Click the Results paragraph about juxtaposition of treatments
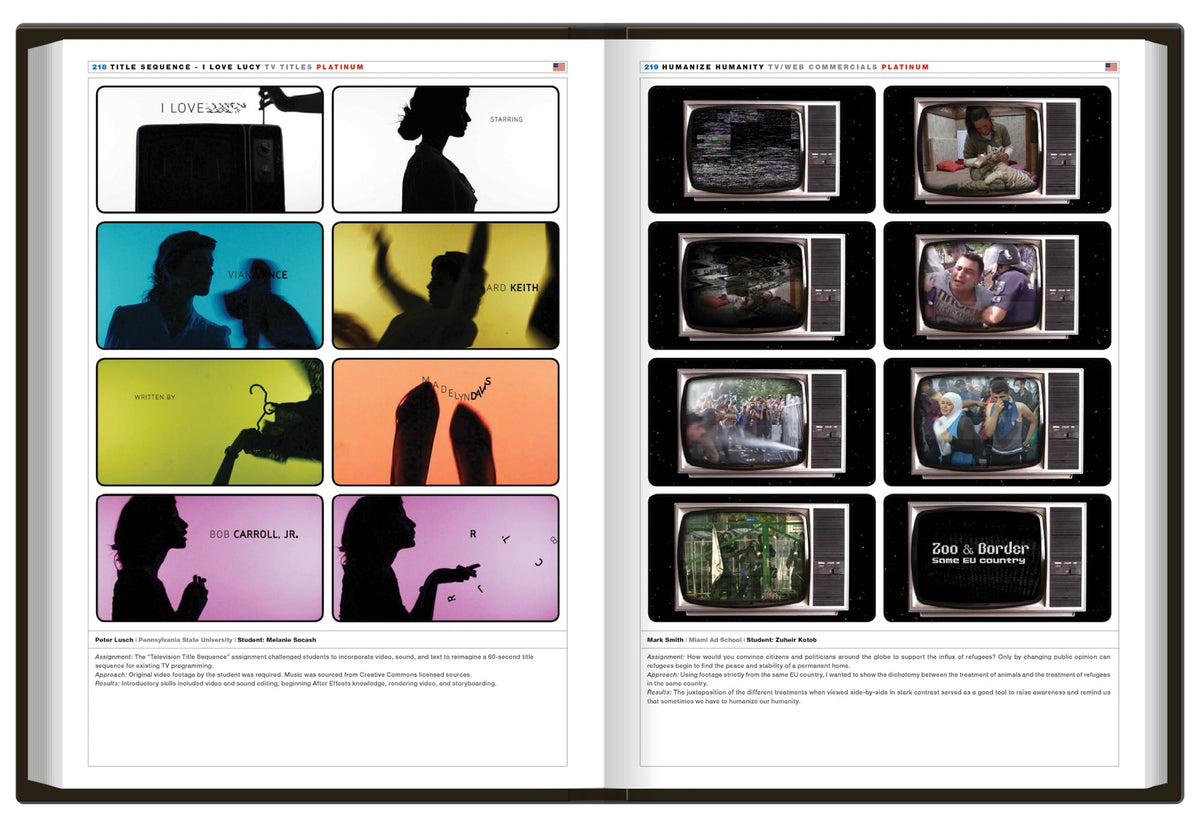 pyautogui.click(x=878, y=696)
